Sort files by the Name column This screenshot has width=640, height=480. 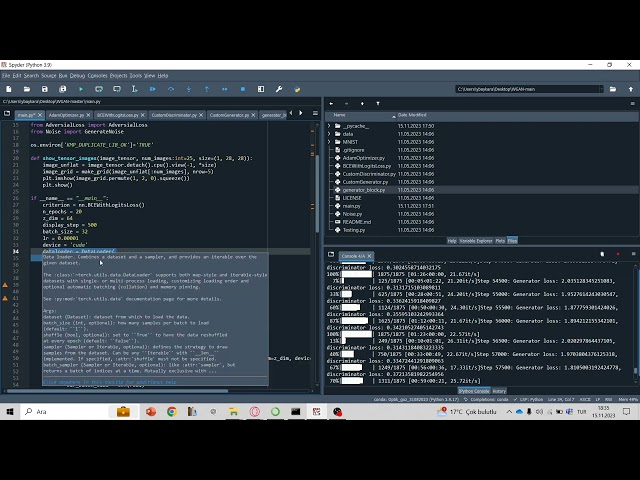point(363,115)
